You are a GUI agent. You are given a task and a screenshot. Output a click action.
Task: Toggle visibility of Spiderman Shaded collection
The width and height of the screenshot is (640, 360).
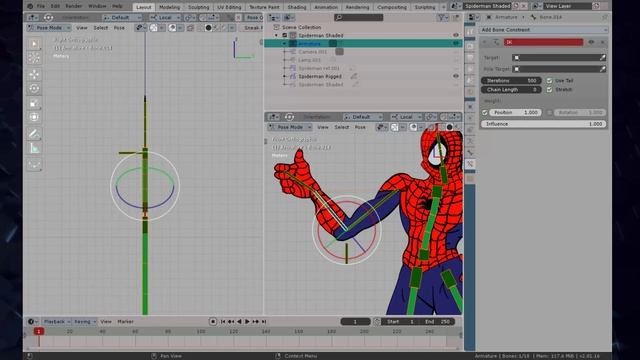pos(456,35)
